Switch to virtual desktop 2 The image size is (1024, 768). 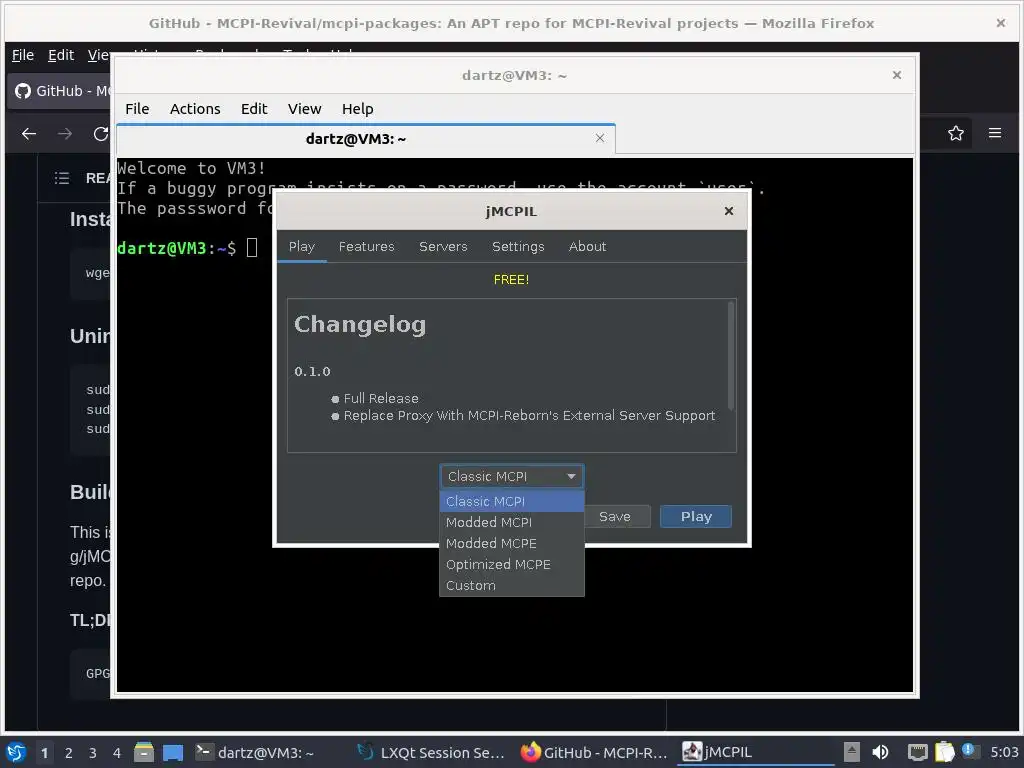click(69, 753)
